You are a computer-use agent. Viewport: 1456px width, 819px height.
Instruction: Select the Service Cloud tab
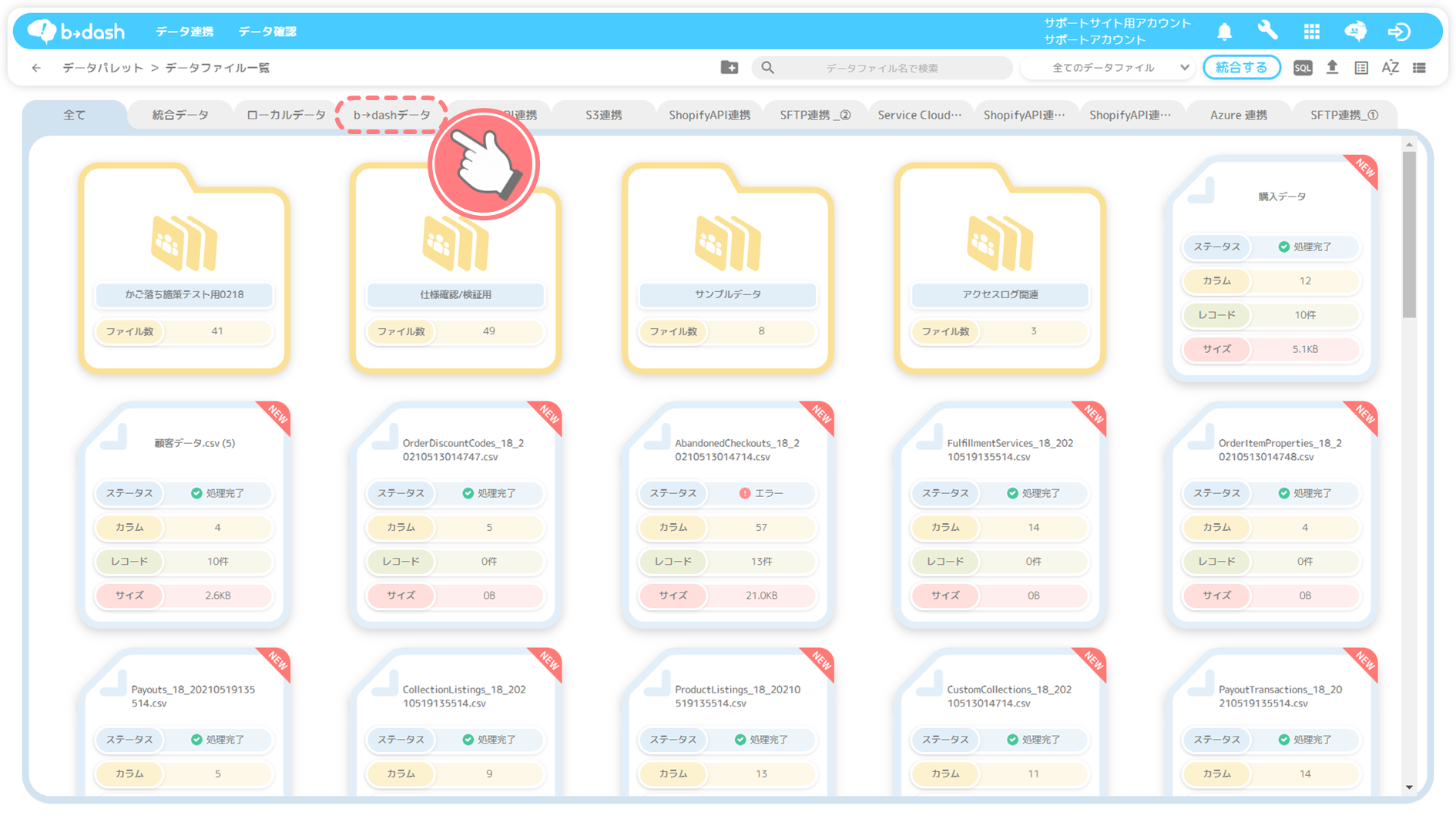click(x=921, y=115)
